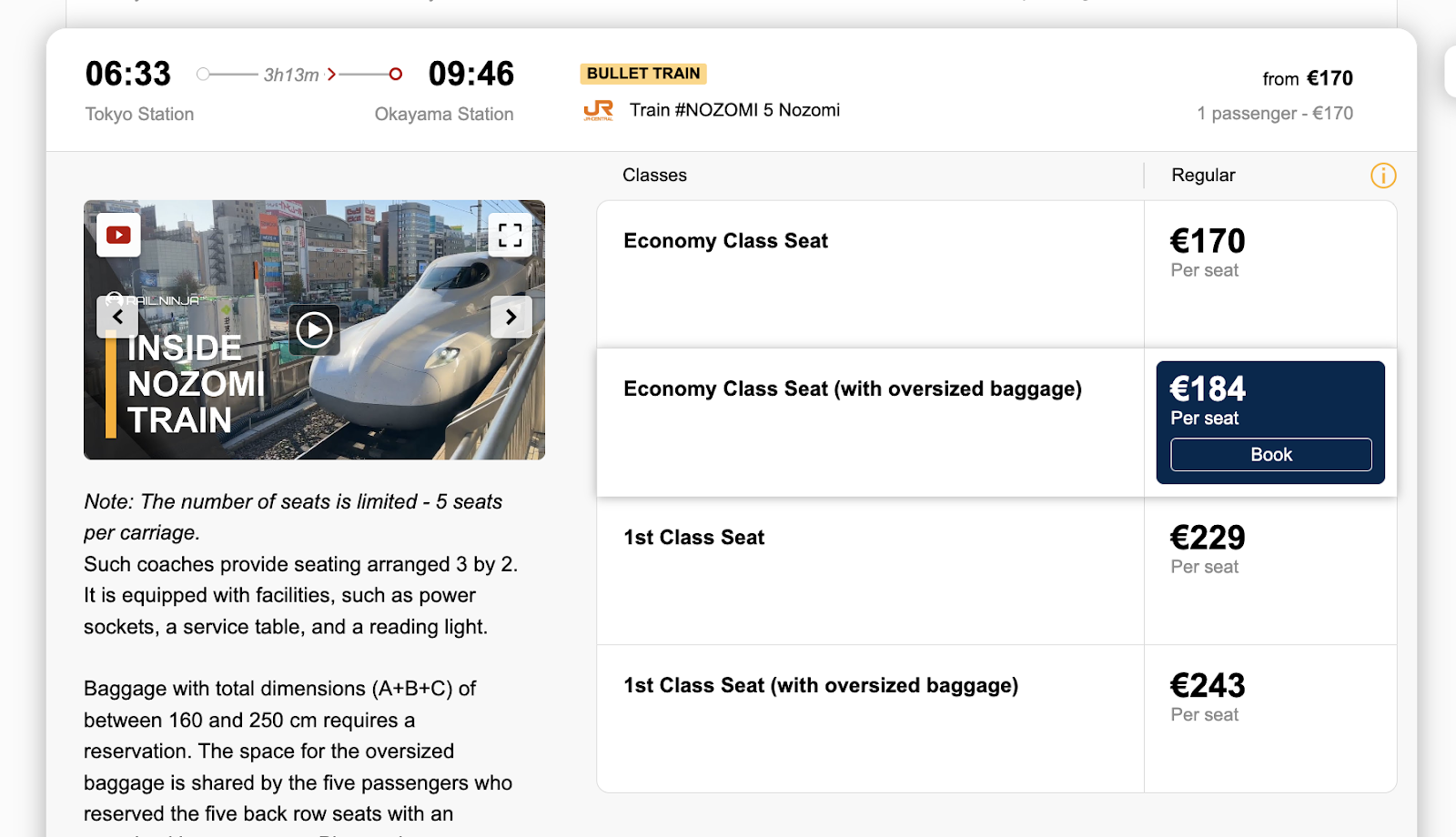
Task: Click the YouTube icon on the train video
Action: click(x=118, y=235)
